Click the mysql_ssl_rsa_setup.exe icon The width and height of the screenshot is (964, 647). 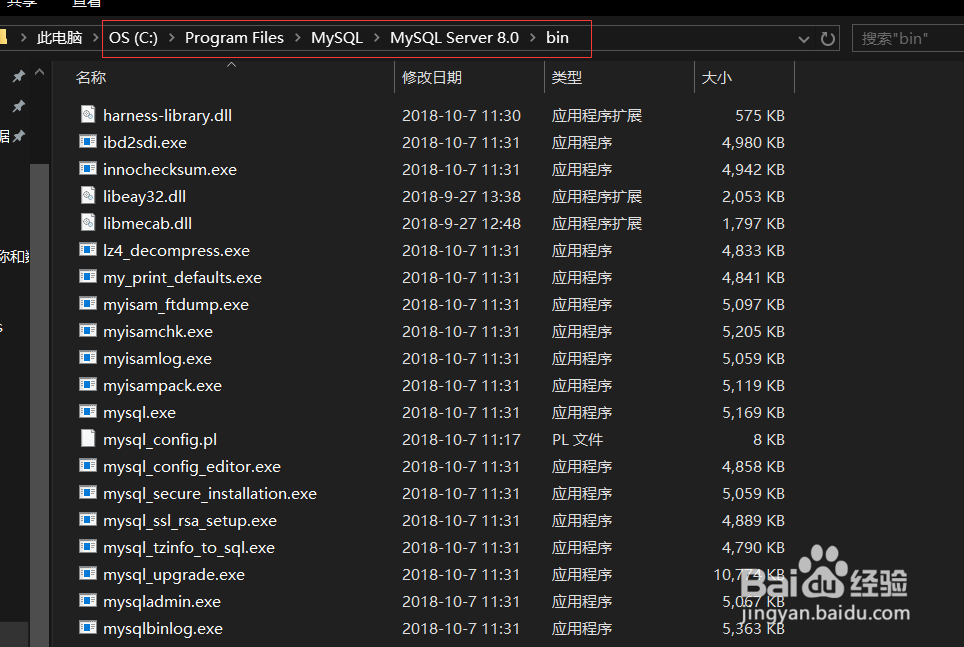pos(88,520)
